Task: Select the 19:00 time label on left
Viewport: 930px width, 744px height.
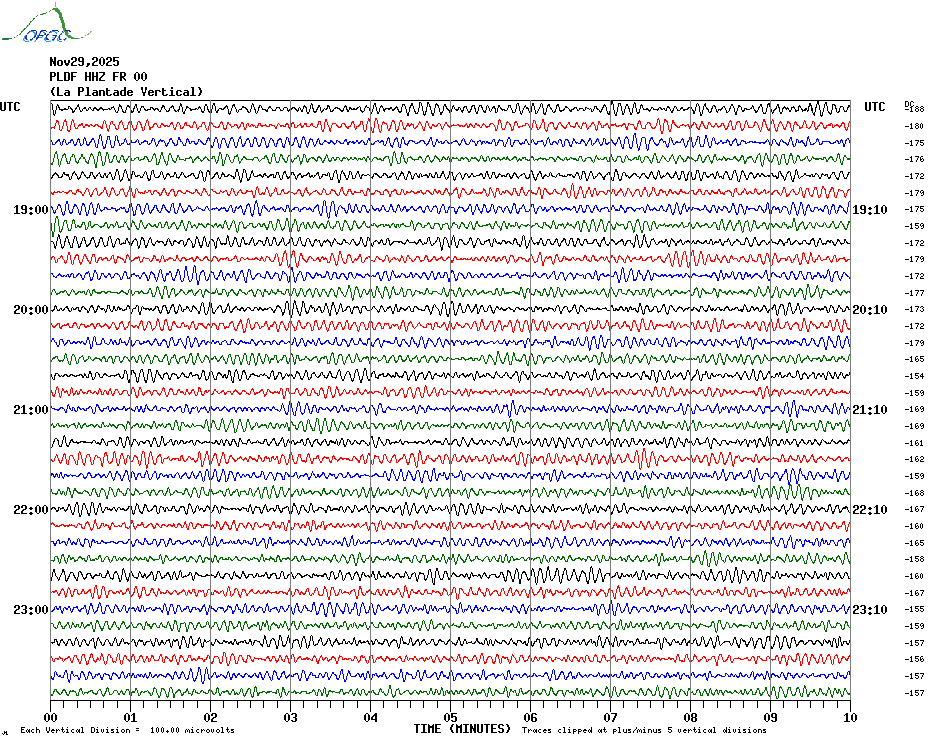Action: 31,210
